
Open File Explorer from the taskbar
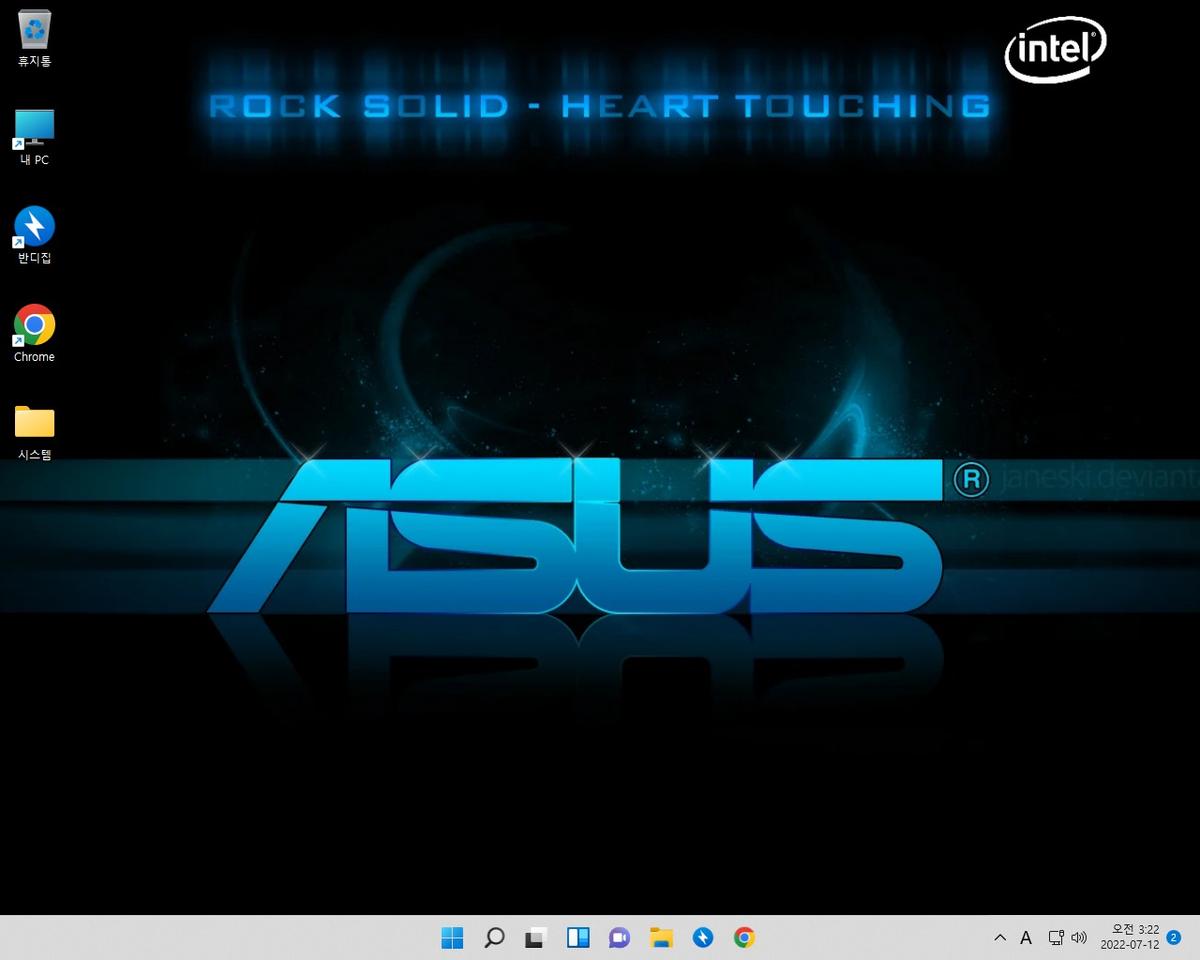(661, 938)
